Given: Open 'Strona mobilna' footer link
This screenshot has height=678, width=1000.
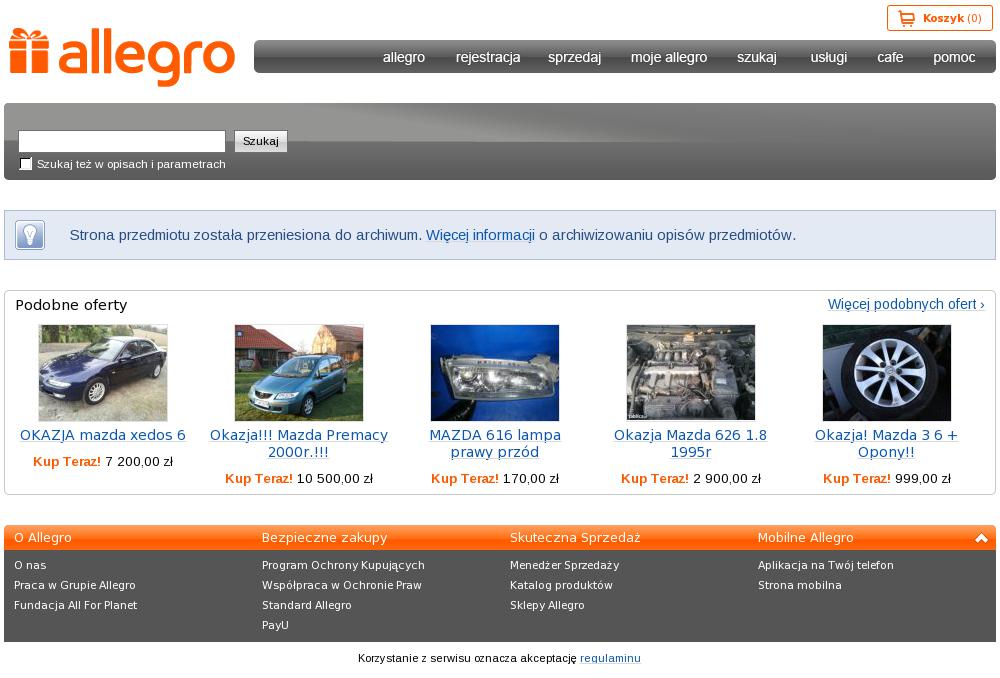Looking at the screenshot, I should point(800,585).
